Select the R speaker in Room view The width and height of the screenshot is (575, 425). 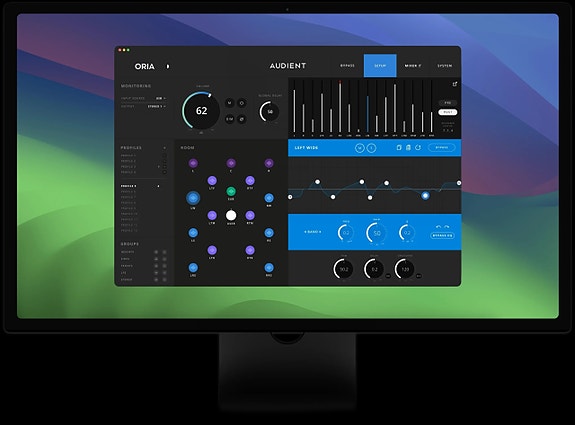269,163
